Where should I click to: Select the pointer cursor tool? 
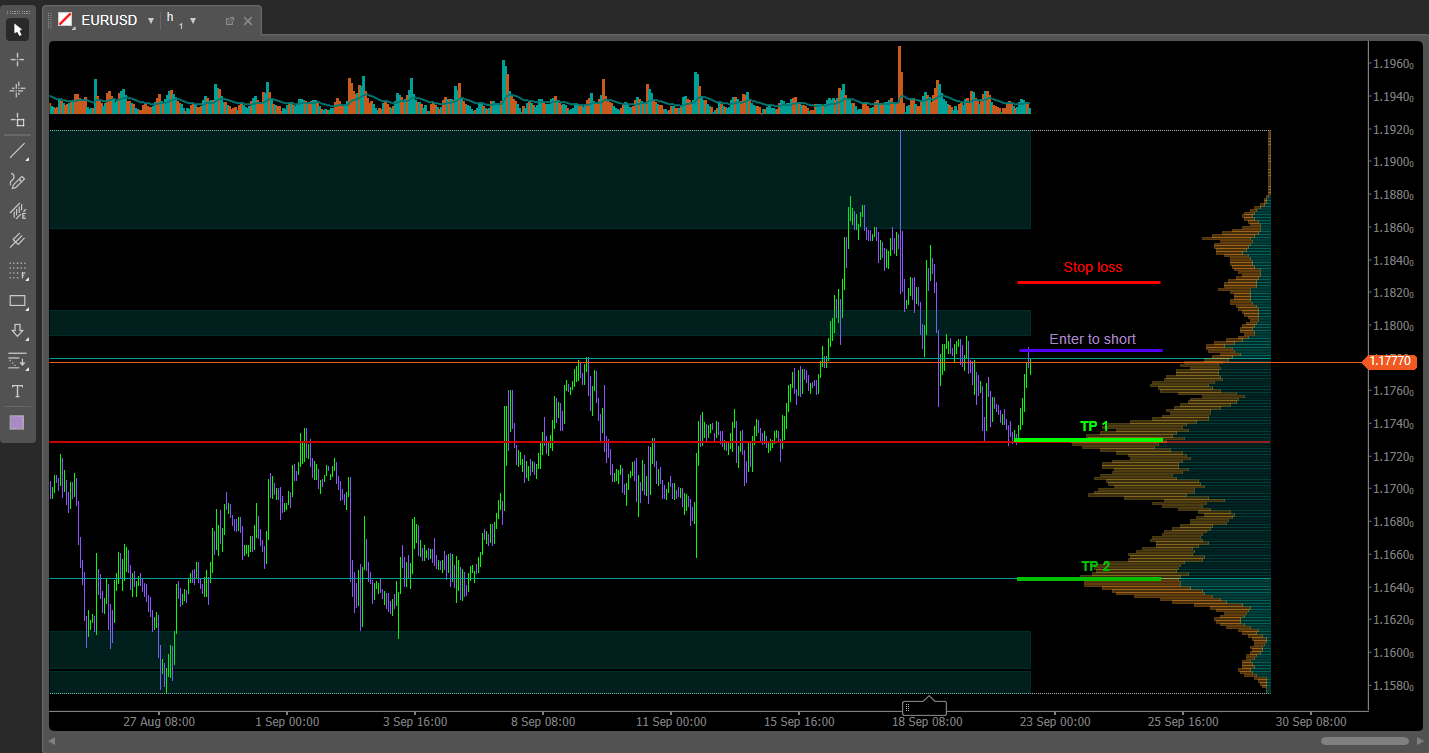point(17,29)
